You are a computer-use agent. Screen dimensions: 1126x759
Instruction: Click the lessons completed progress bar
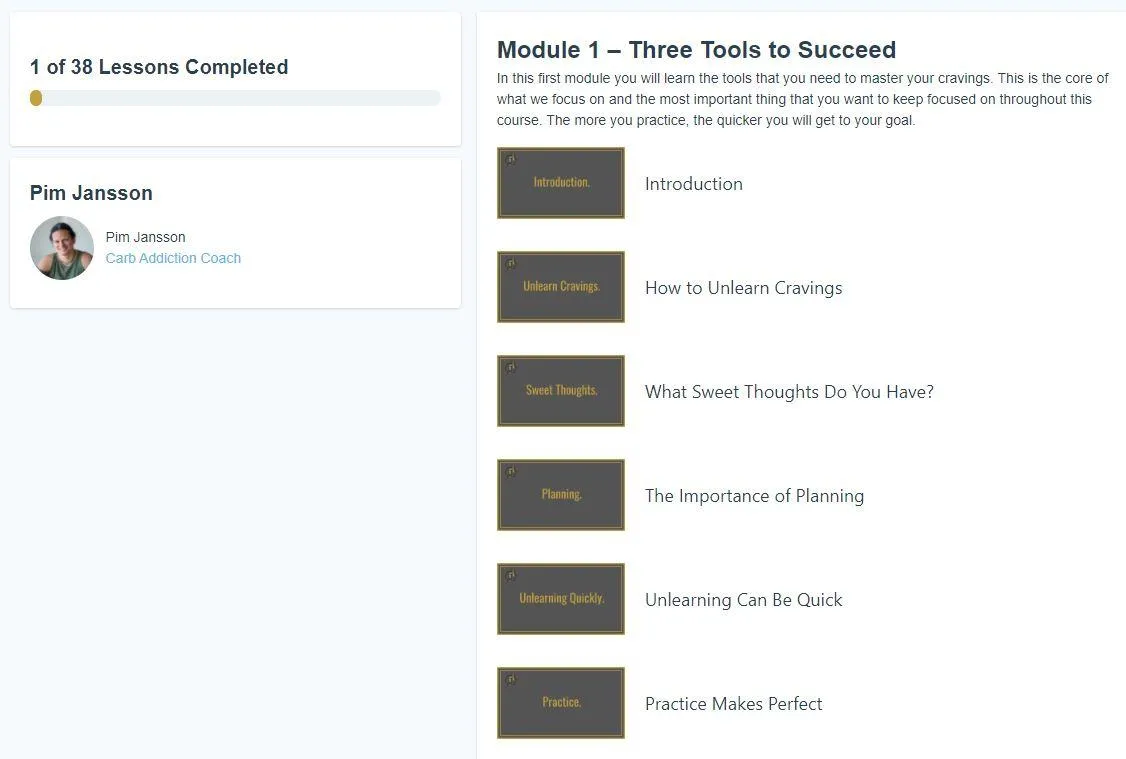235,98
